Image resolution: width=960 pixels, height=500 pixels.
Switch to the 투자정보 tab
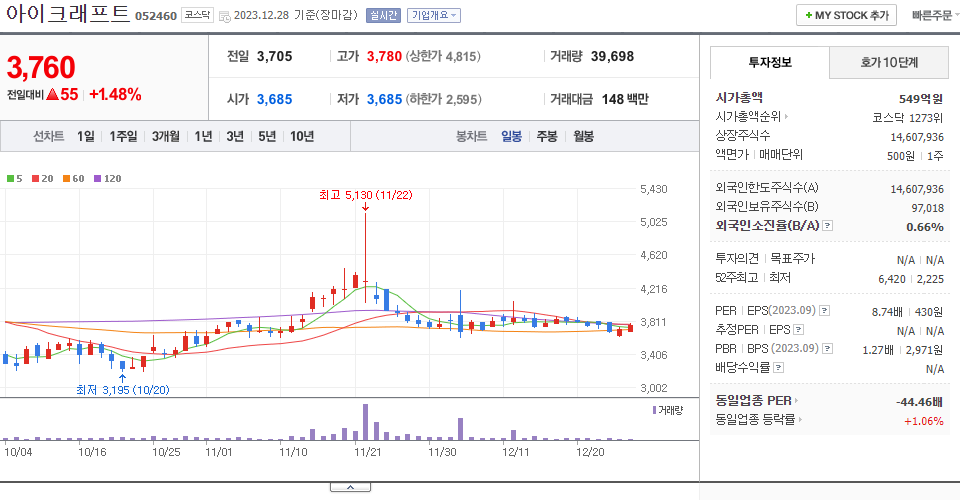tap(770, 62)
